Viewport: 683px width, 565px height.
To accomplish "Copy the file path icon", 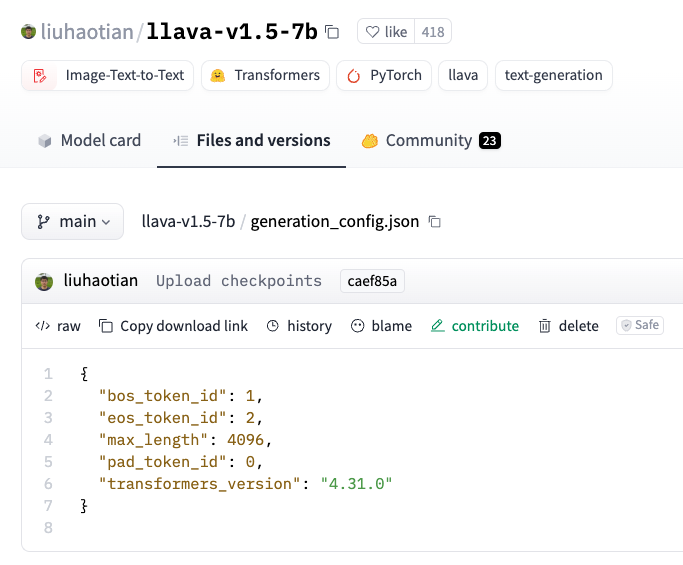I will coord(435,222).
